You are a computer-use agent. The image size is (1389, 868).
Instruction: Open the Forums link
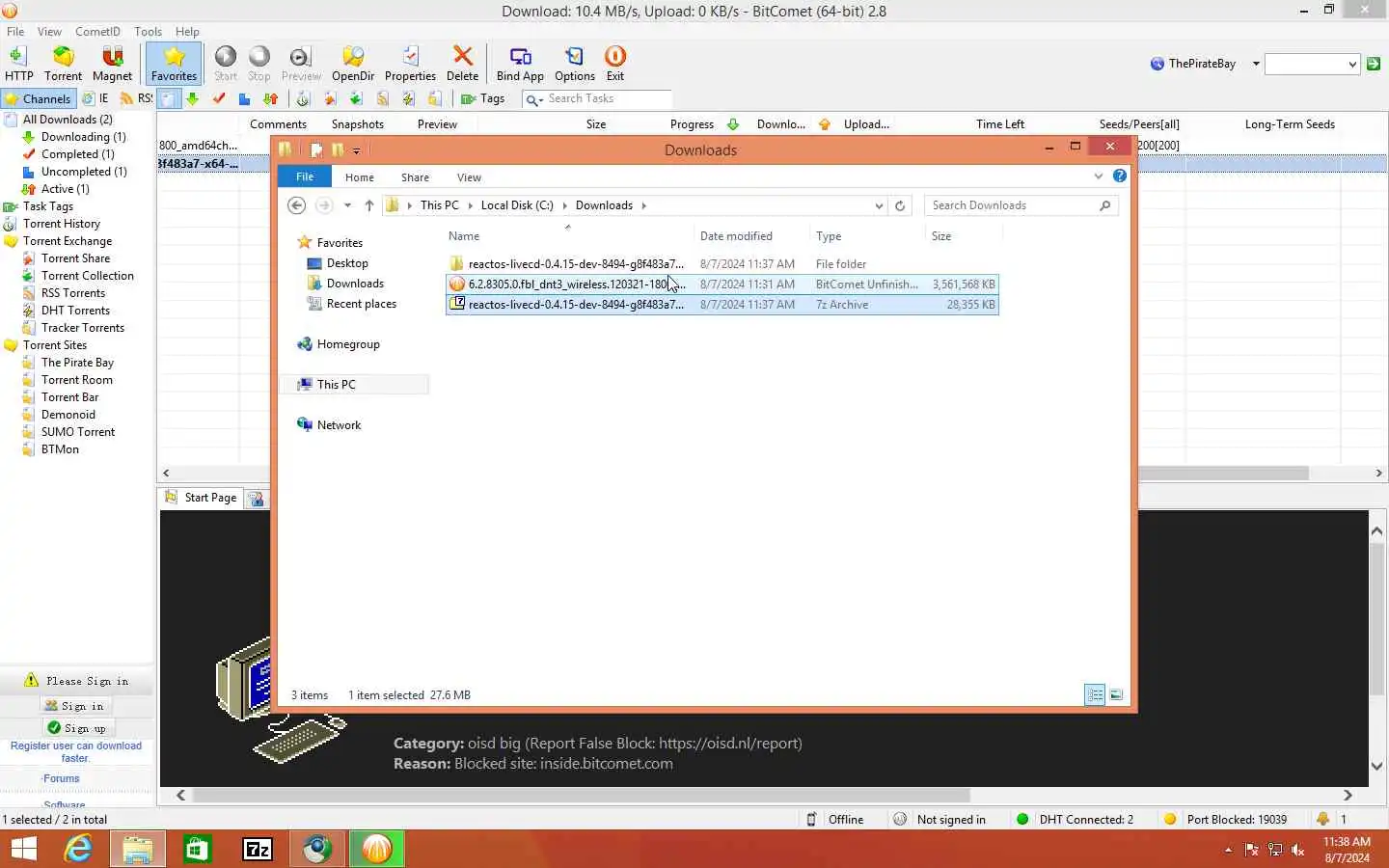tap(62, 778)
